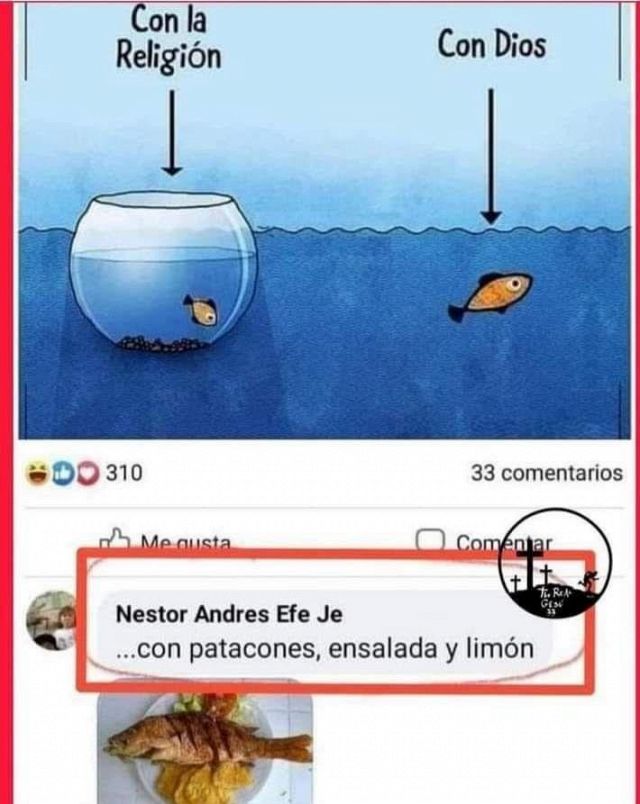
Task: Click the orange fish in the ocean
Action: click(491, 296)
